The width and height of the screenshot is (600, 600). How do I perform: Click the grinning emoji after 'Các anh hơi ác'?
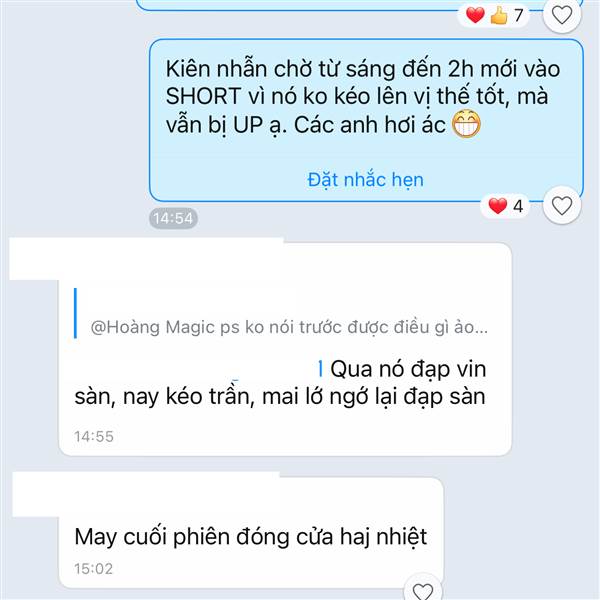point(466,124)
